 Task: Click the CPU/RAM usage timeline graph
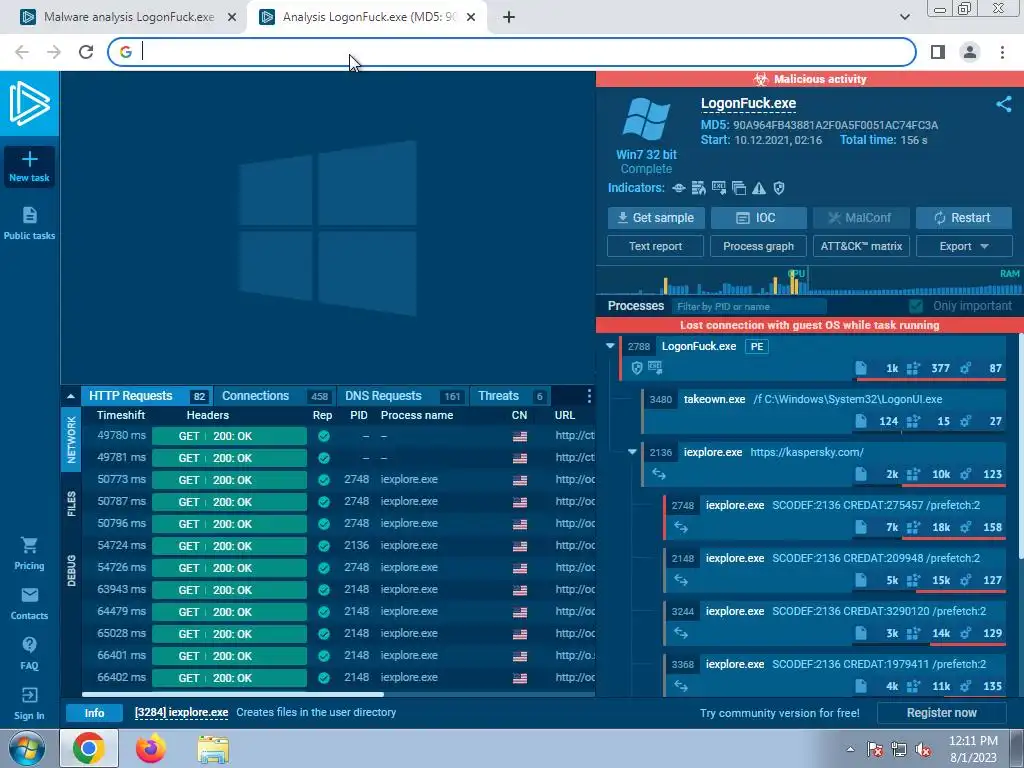pyautogui.click(x=809, y=280)
